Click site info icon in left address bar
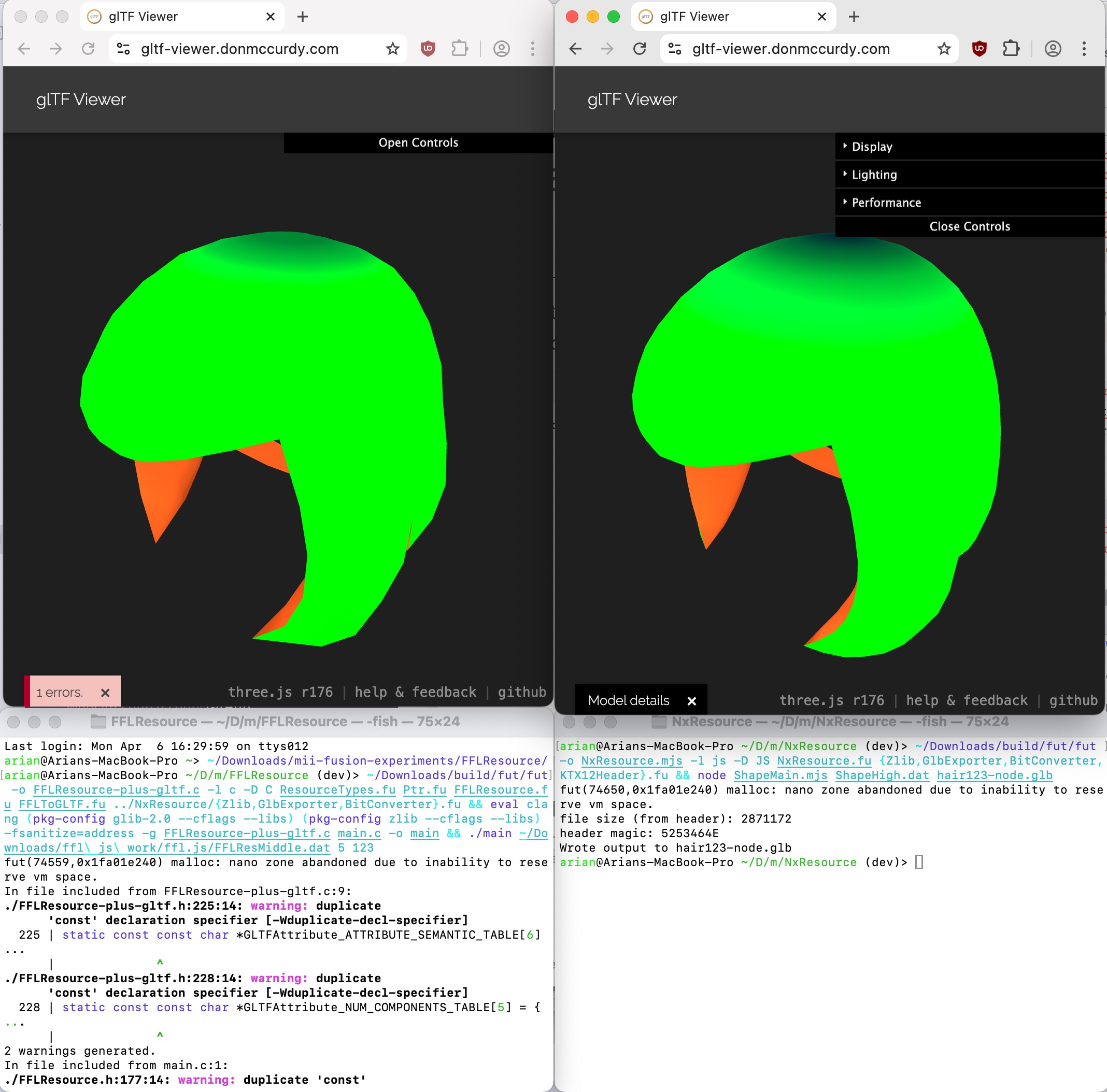The image size is (1107, 1092). tap(123, 49)
